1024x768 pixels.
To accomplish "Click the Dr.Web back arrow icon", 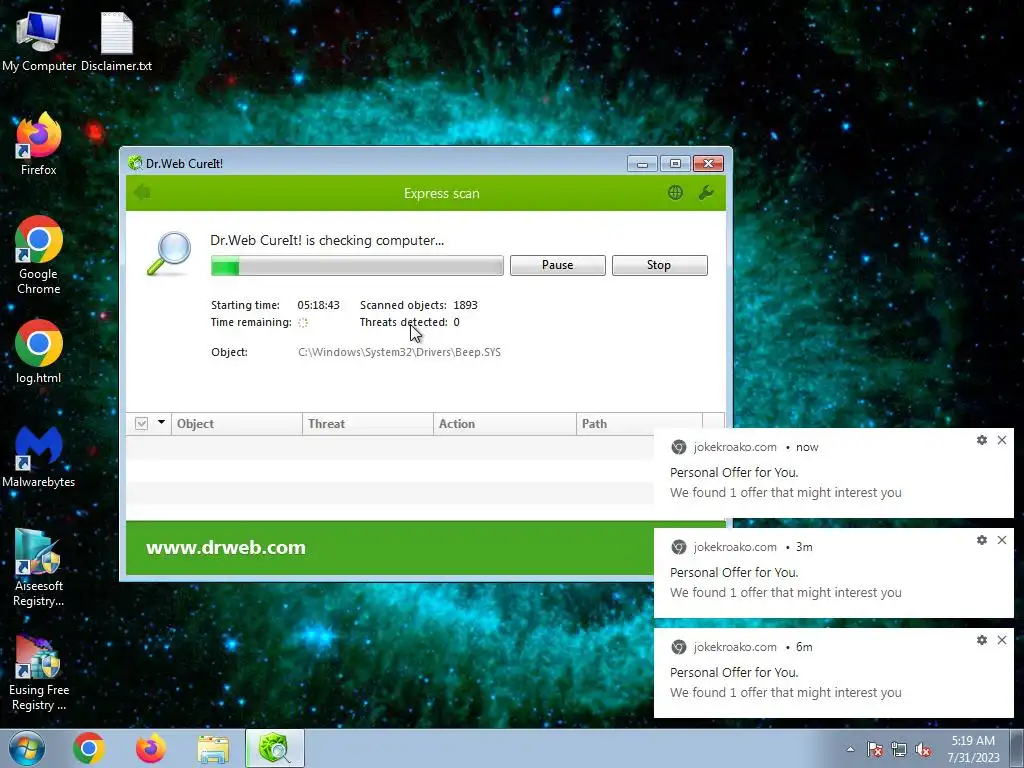I will coord(142,193).
